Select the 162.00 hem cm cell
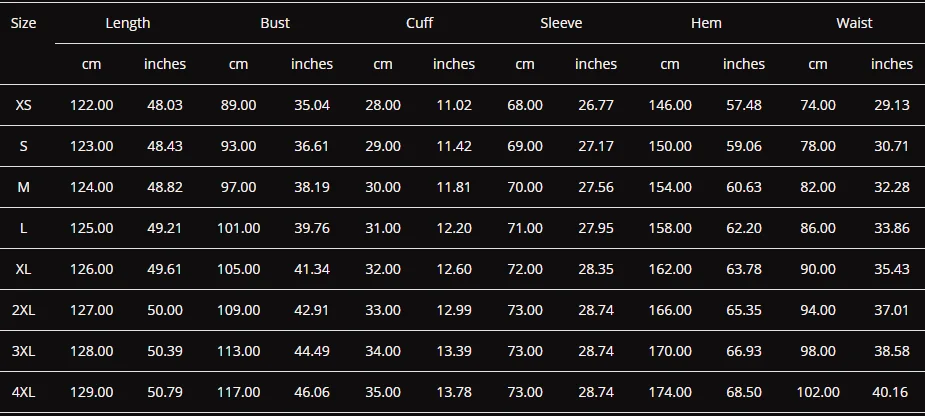925x416 pixels. click(670, 269)
